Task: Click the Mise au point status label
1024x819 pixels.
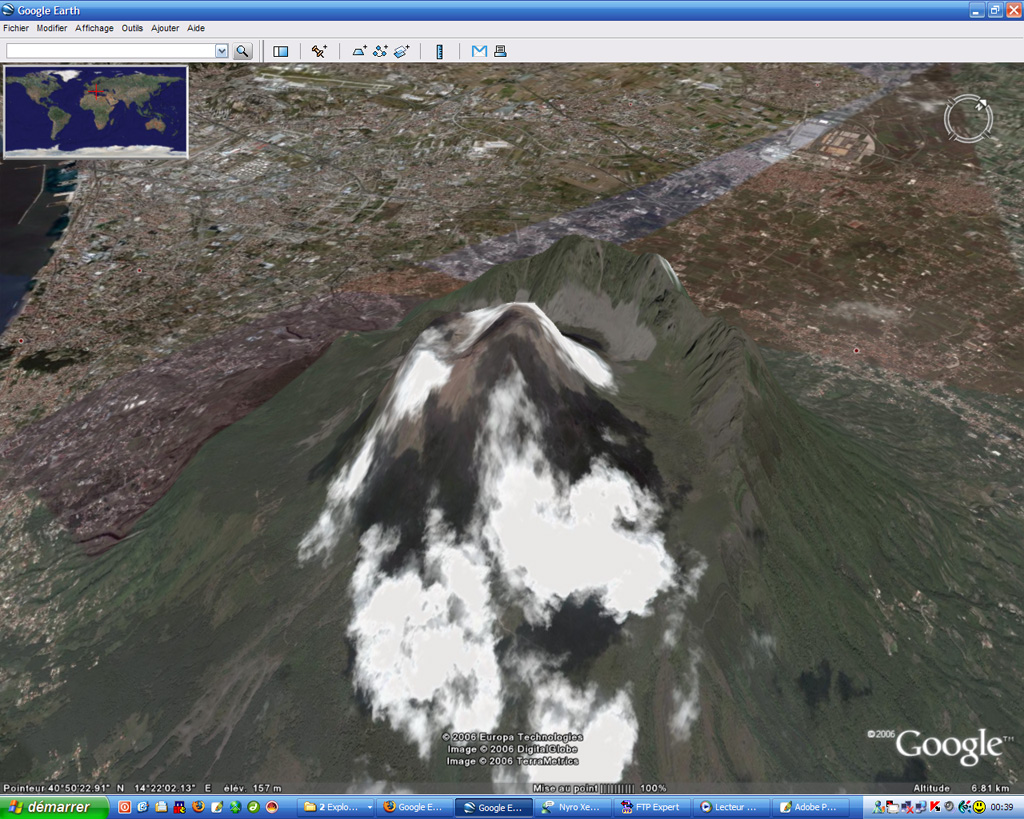Action: [x=565, y=788]
